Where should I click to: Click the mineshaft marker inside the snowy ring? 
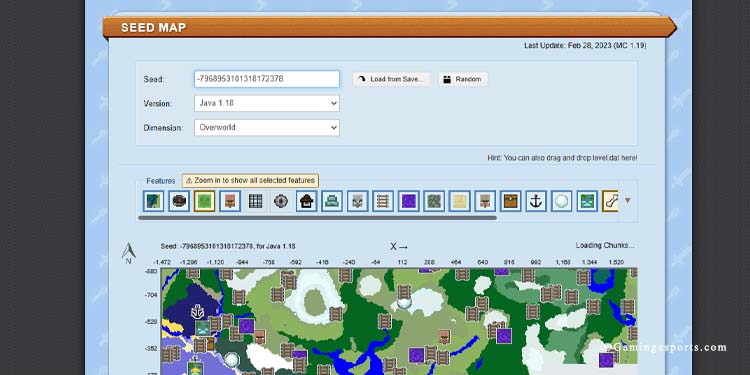pos(336,314)
